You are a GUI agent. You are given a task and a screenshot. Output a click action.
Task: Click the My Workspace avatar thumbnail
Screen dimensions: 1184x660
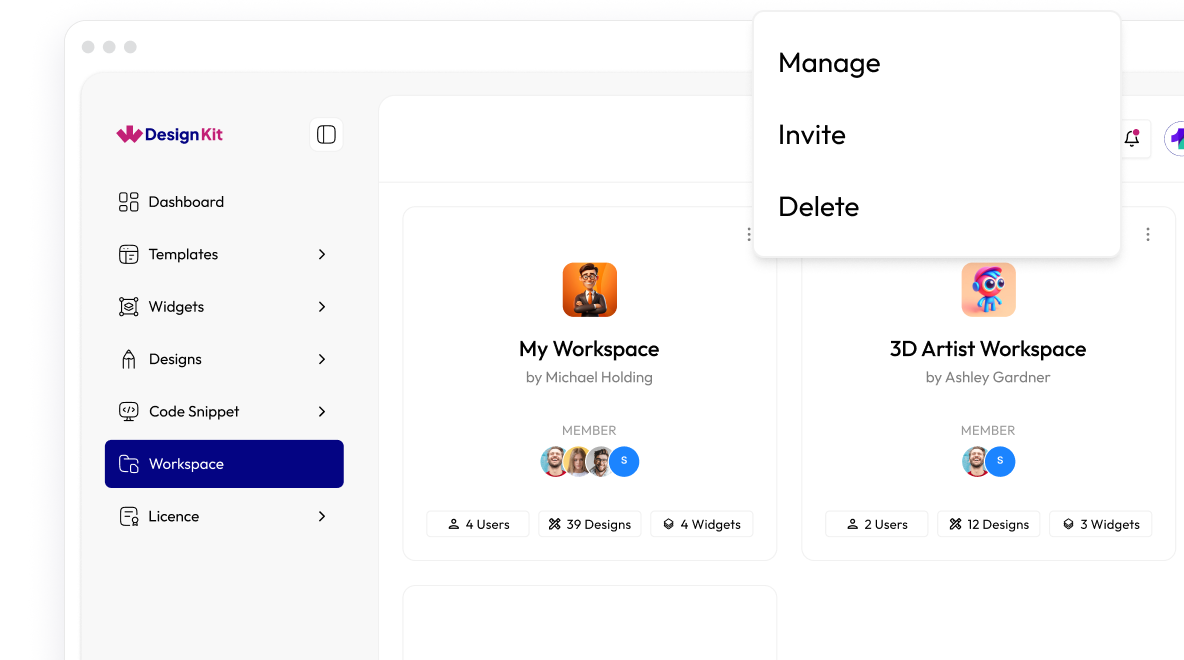click(589, 290)
